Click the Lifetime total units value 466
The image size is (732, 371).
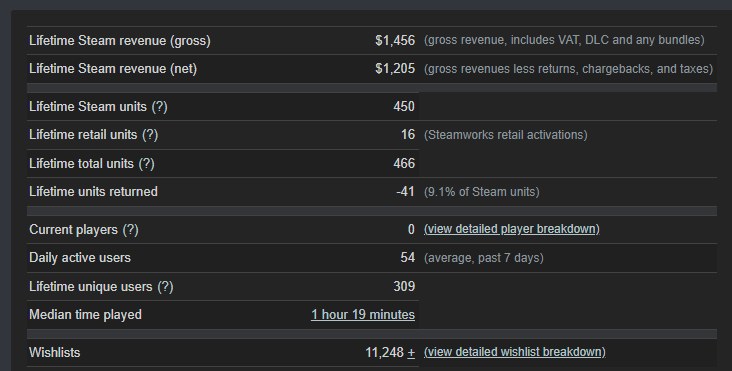pyautogui.click(x=404, y=163)
